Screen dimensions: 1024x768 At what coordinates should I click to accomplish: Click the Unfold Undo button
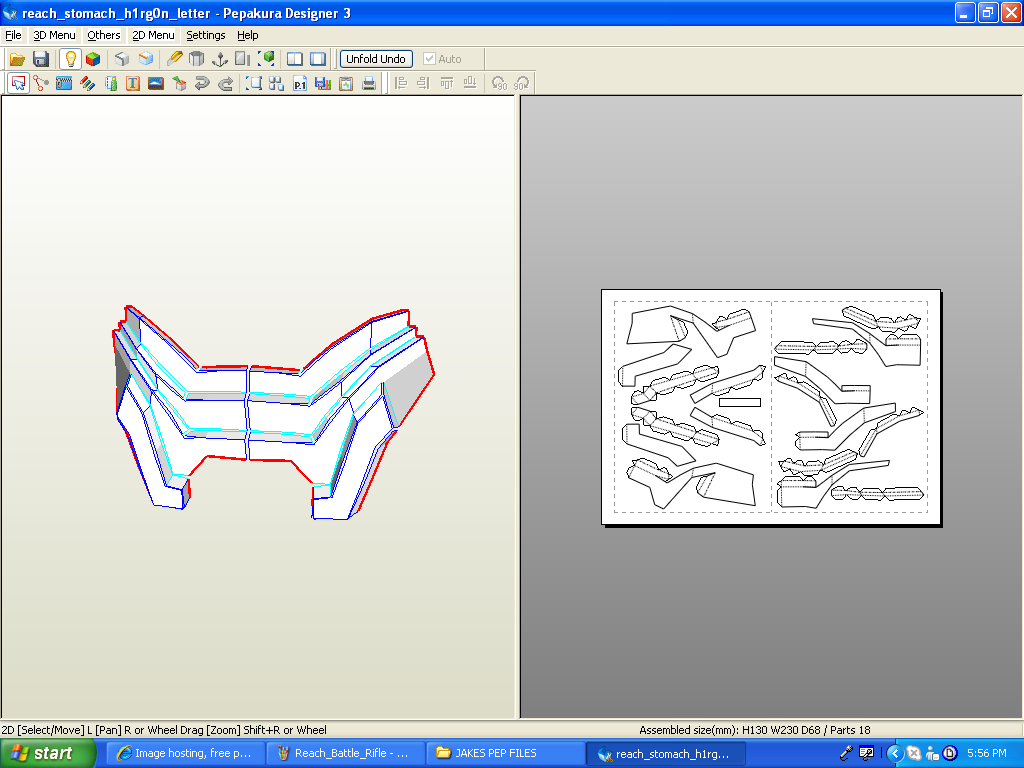376,59
